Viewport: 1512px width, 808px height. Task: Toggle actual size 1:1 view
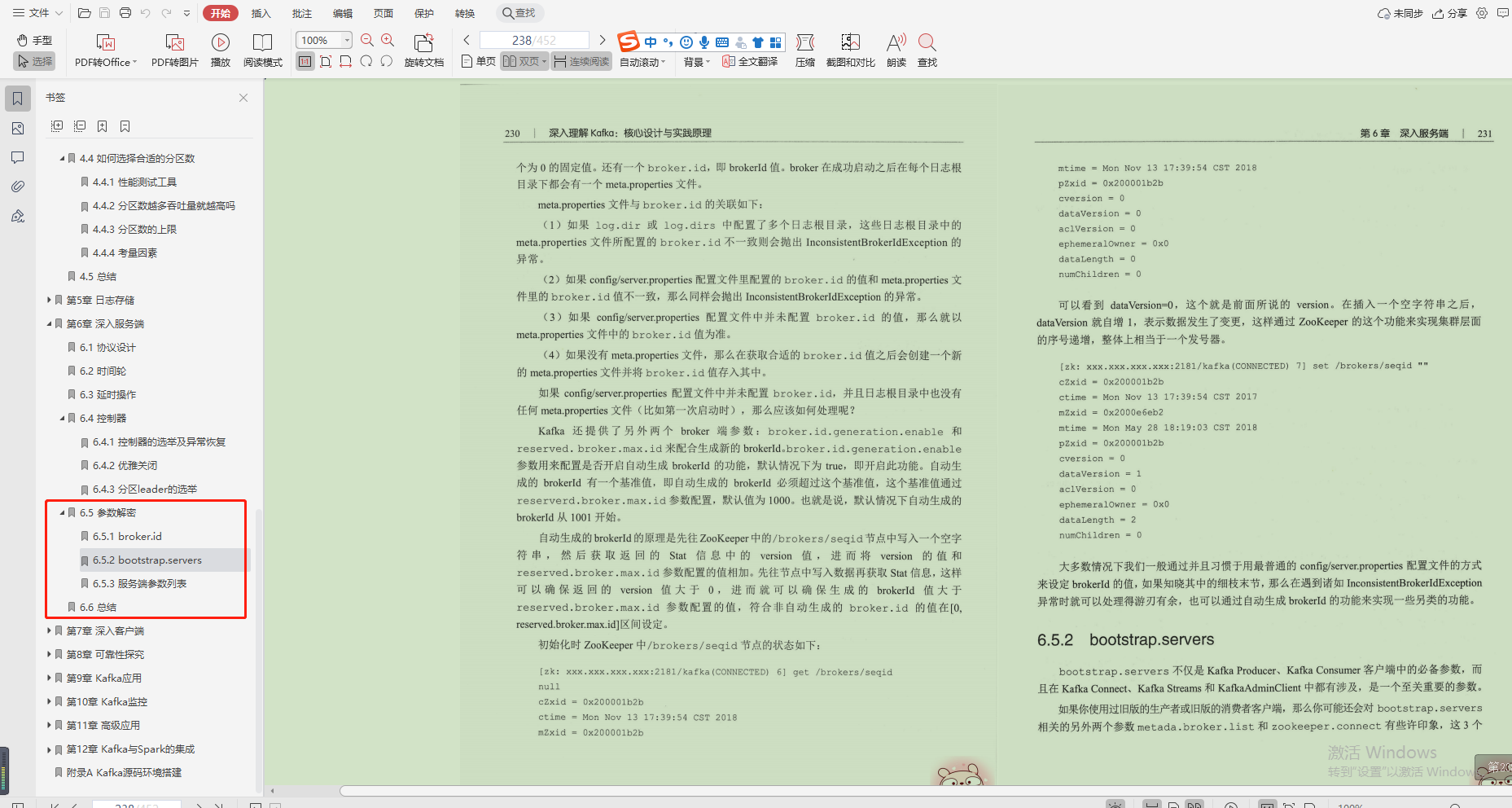pos(305,61)
